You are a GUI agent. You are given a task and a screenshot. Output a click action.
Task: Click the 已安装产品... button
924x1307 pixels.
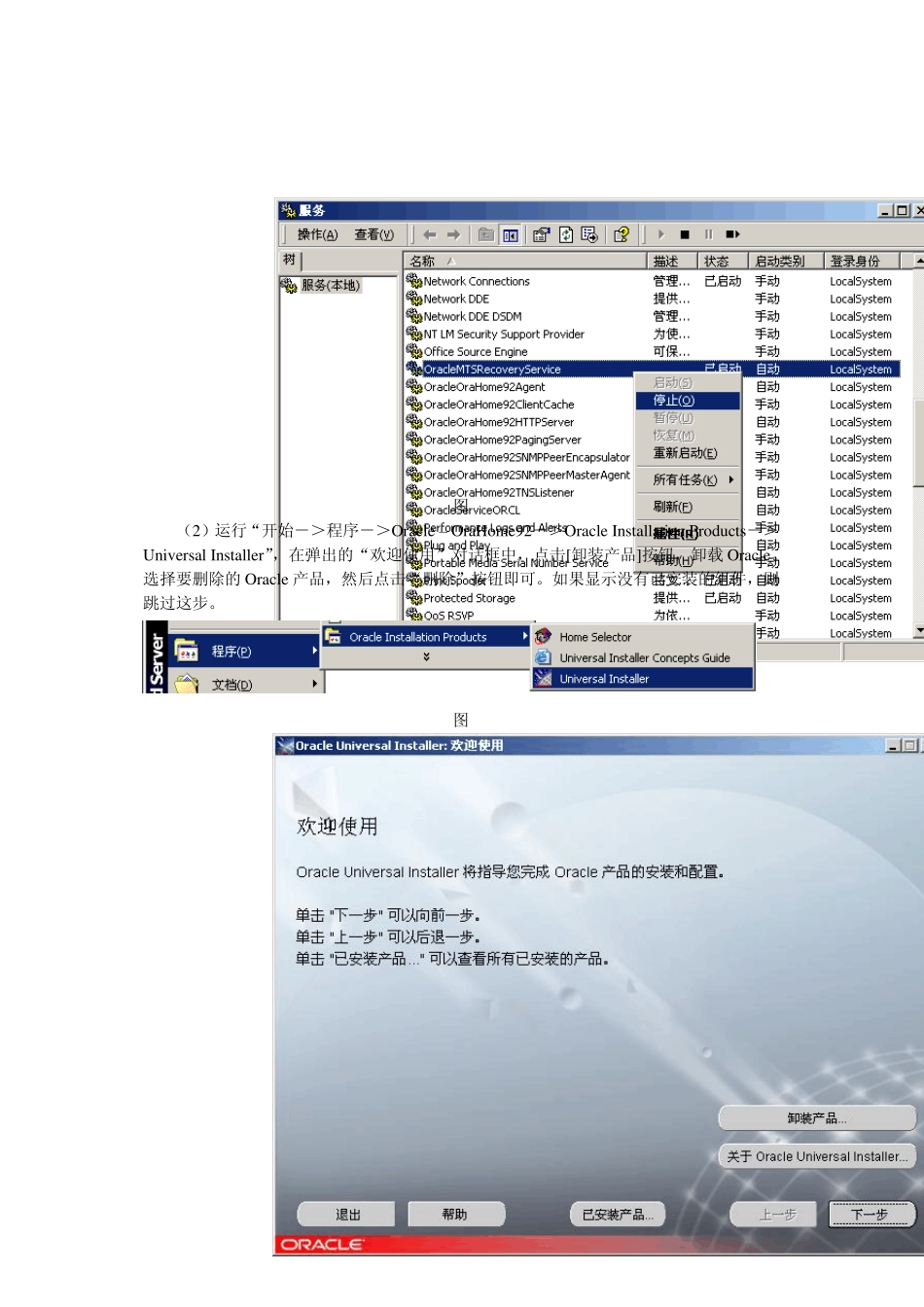click(x=617, y=1215)
